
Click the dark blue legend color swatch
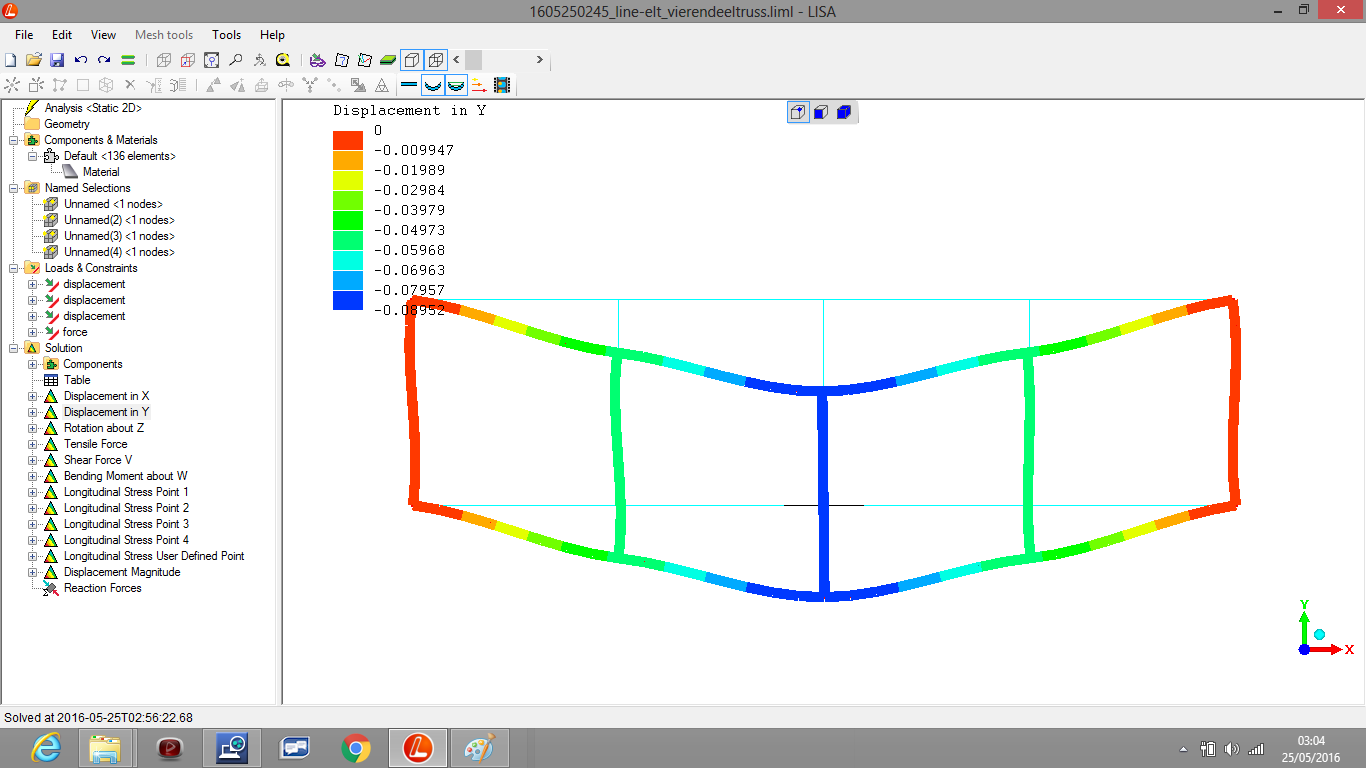348,300
